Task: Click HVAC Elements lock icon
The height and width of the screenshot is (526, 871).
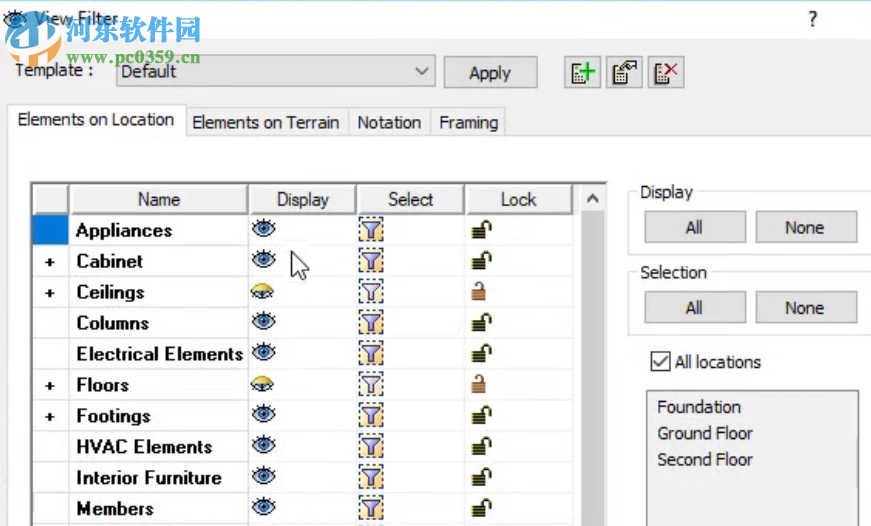Action: tap(481, 446)
